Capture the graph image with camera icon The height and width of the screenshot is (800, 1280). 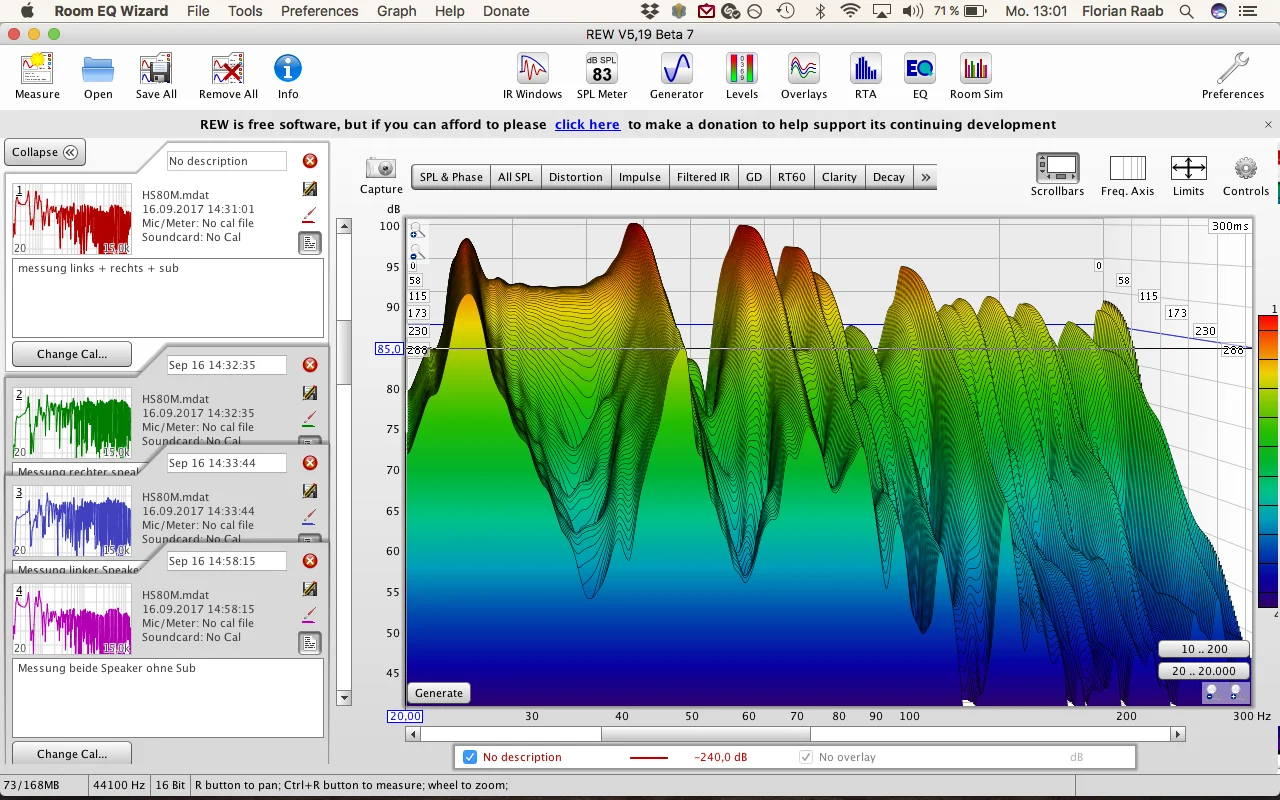click(x=381, y=175)
